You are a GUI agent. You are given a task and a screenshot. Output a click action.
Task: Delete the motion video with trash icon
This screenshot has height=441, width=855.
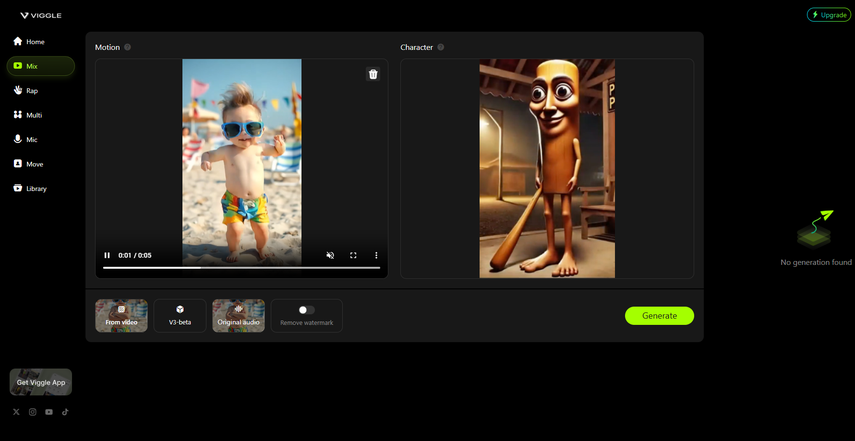(x=373, y=74)
